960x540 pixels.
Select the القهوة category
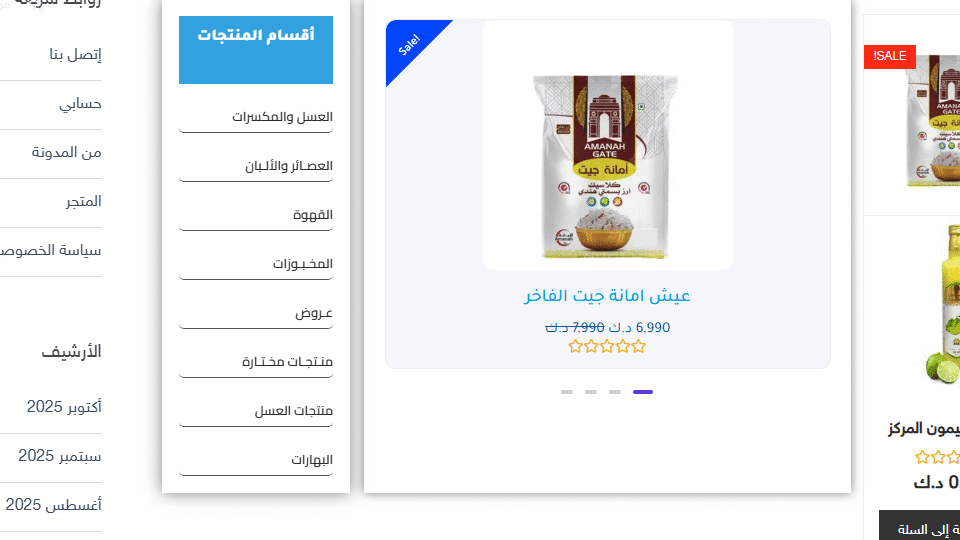point(313,215)
